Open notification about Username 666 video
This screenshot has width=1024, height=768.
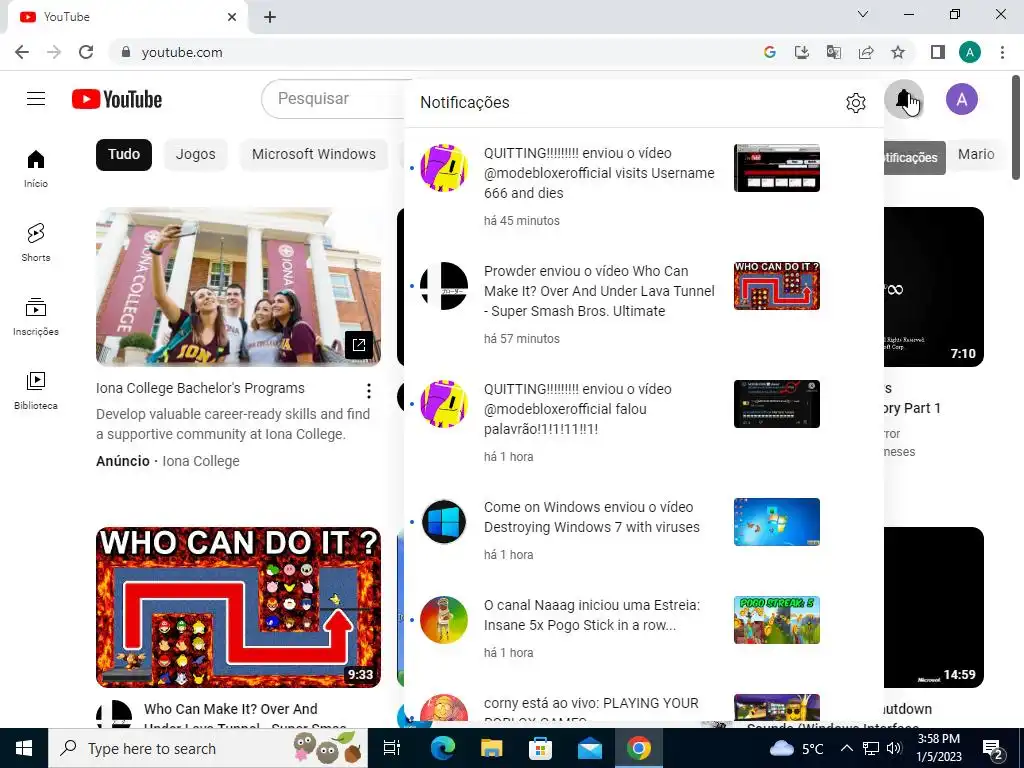599,173
